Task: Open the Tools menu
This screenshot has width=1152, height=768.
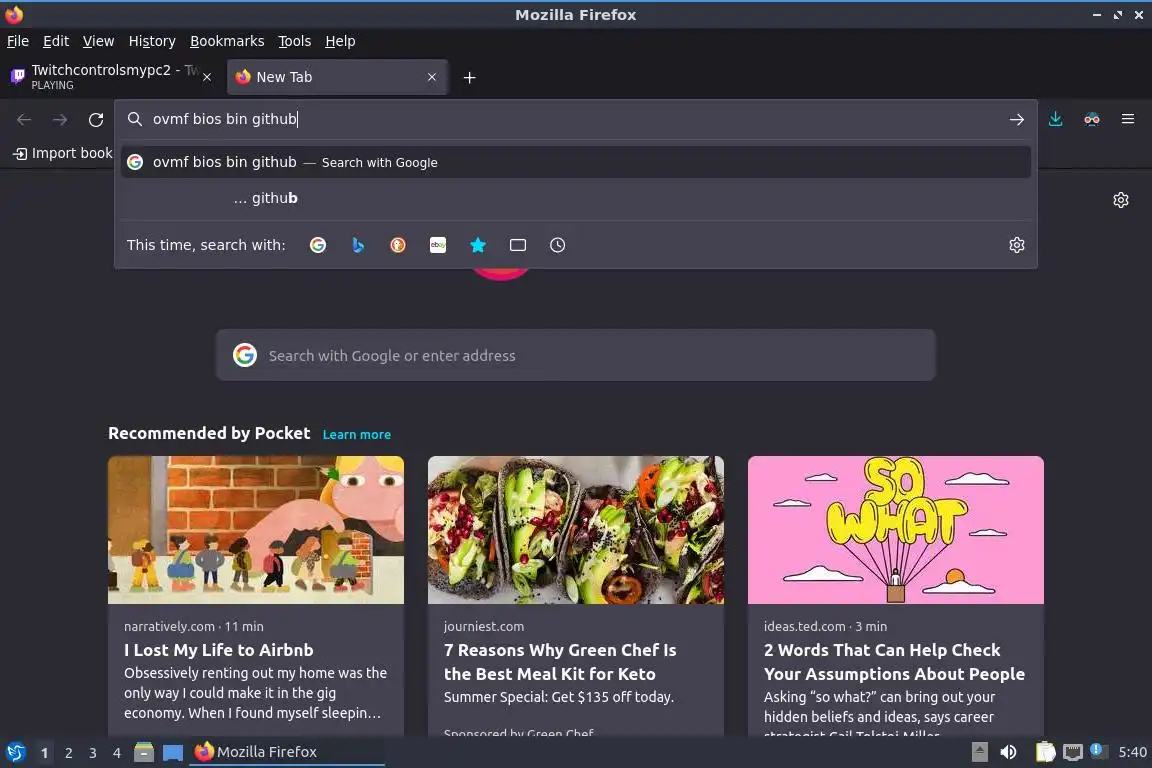Action: pos(295,41)
